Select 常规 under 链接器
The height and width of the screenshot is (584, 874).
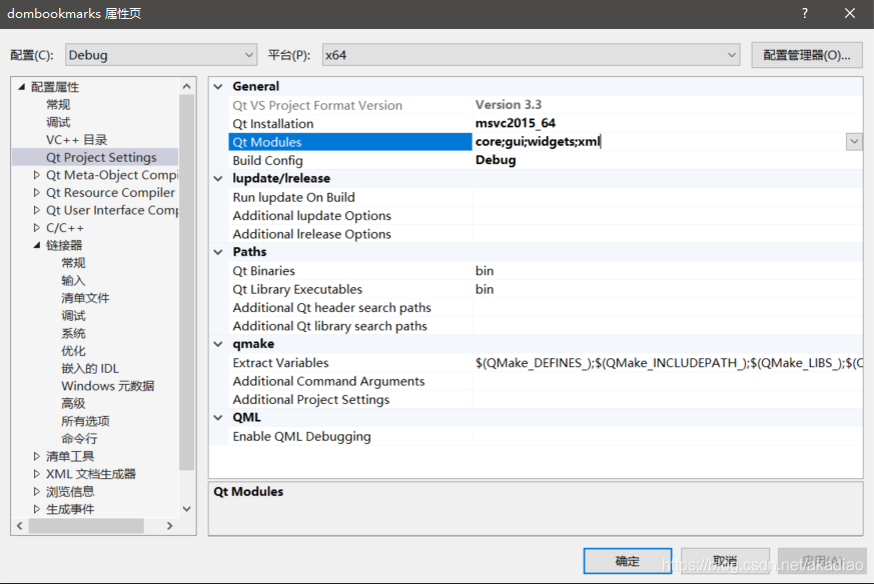point(73,263)
